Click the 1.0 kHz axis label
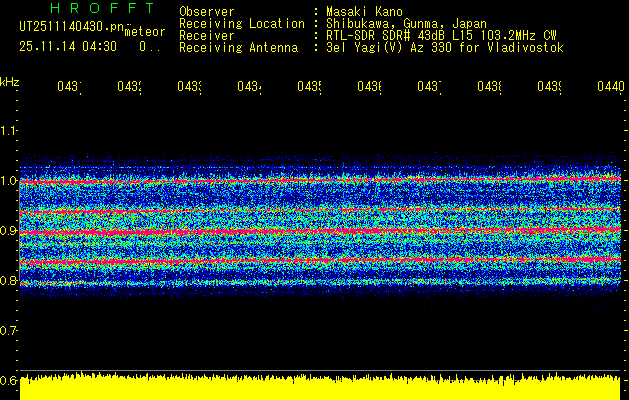The image size is (629, 400). coord(8,181)
